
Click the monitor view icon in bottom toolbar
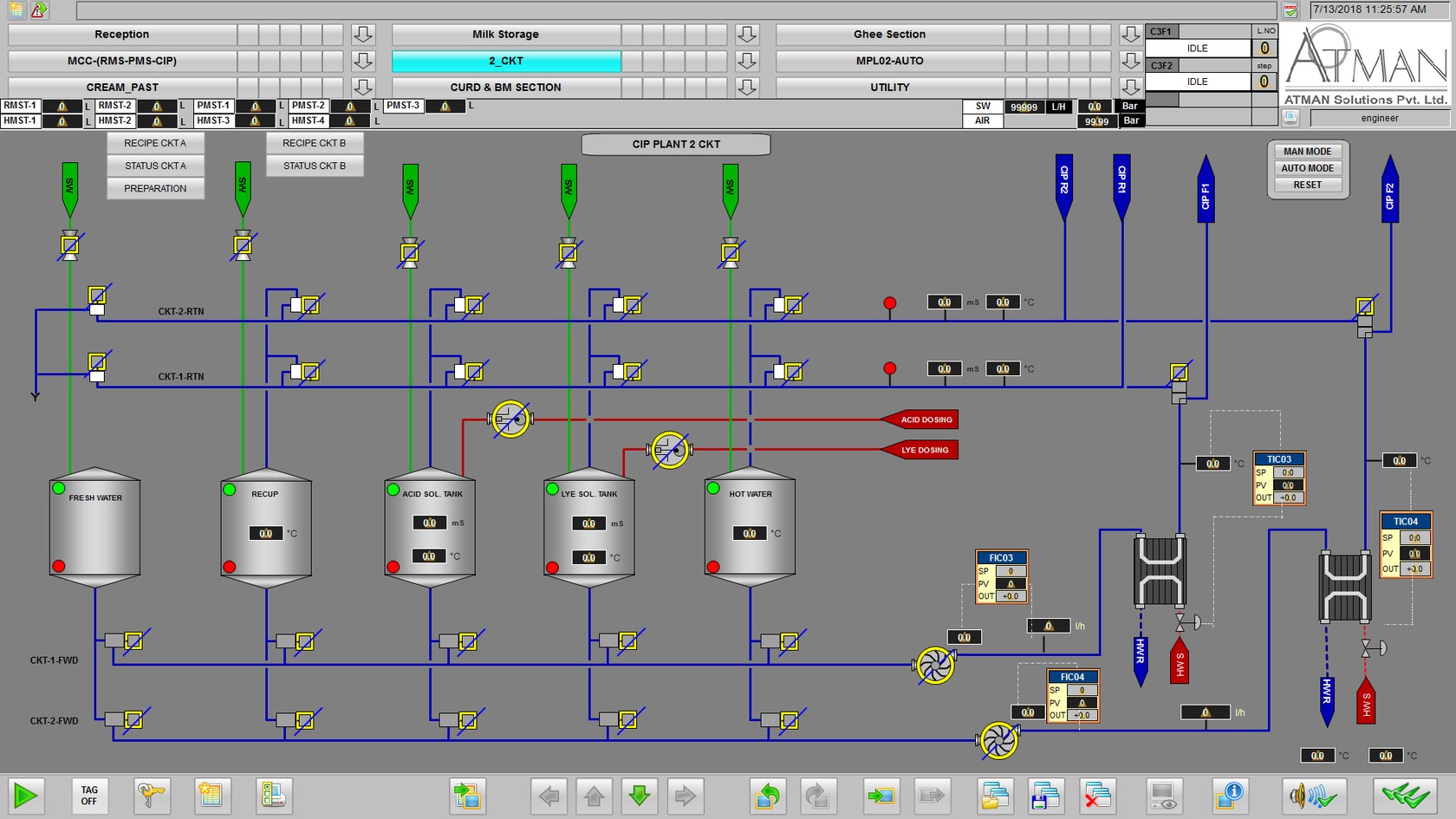pyautogui.click(x=1162, y=796)
